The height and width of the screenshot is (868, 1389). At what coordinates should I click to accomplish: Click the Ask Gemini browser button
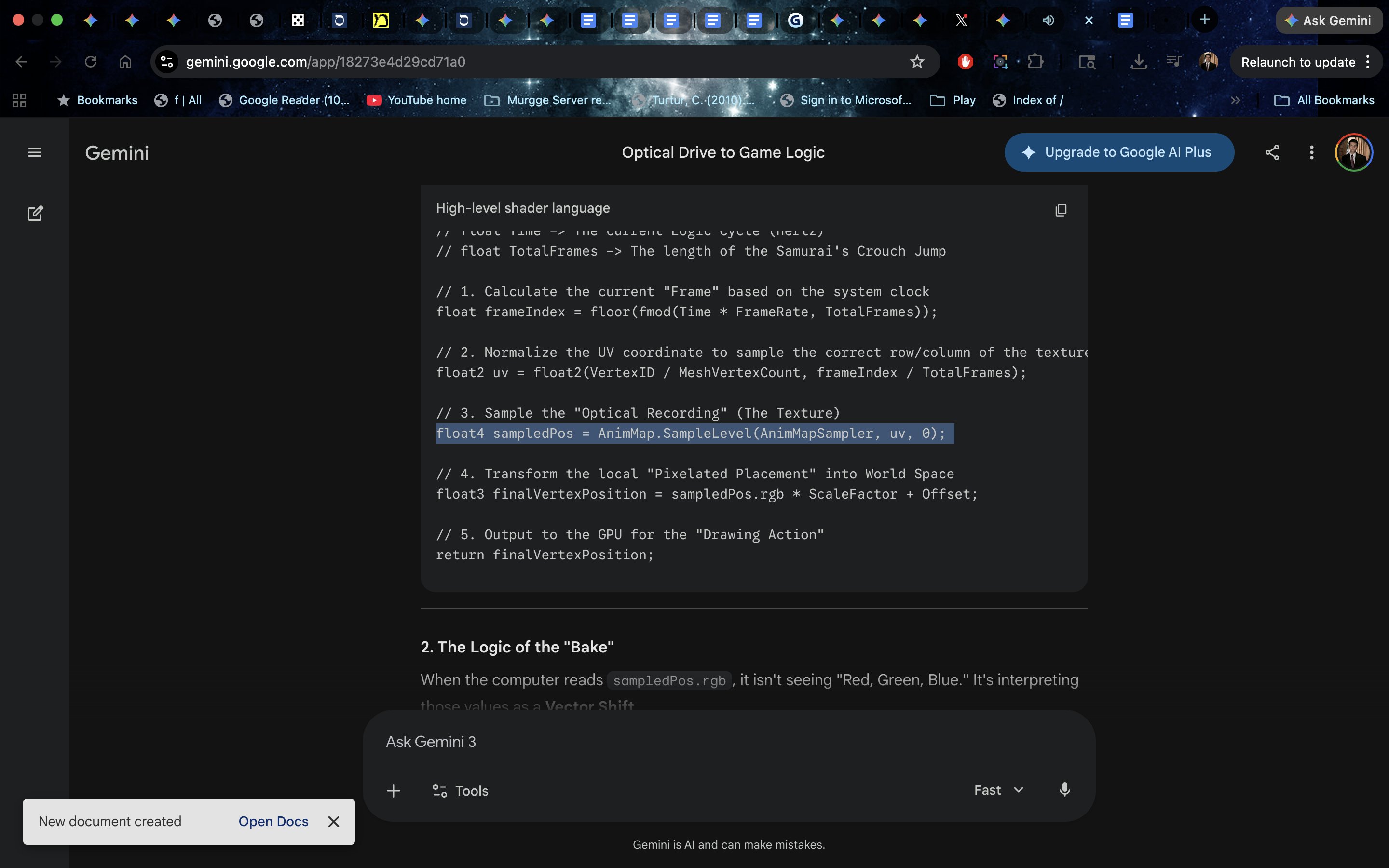pos(1328,21)
